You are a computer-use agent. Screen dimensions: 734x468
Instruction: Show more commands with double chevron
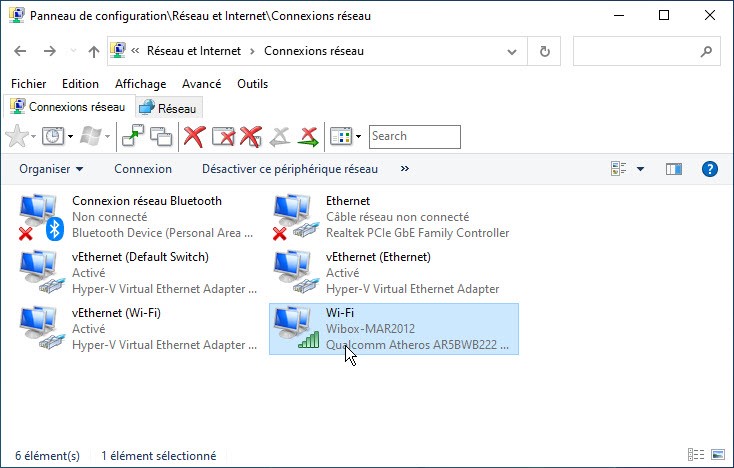point(405,168)
